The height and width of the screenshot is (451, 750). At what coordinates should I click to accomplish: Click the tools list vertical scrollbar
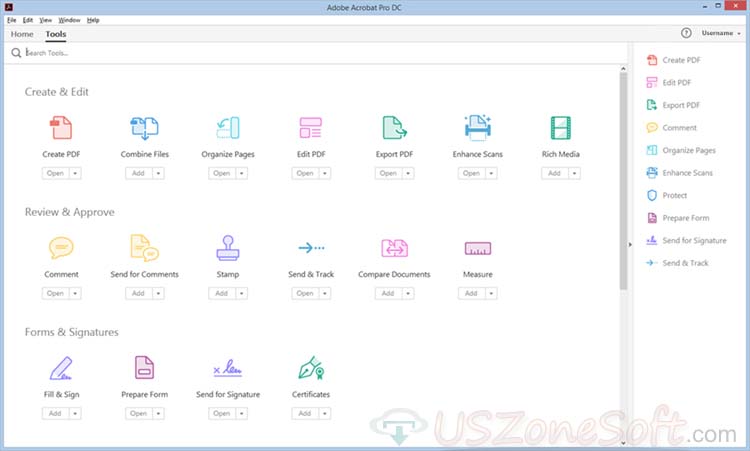pyautogui.click(x=623, y=181)
